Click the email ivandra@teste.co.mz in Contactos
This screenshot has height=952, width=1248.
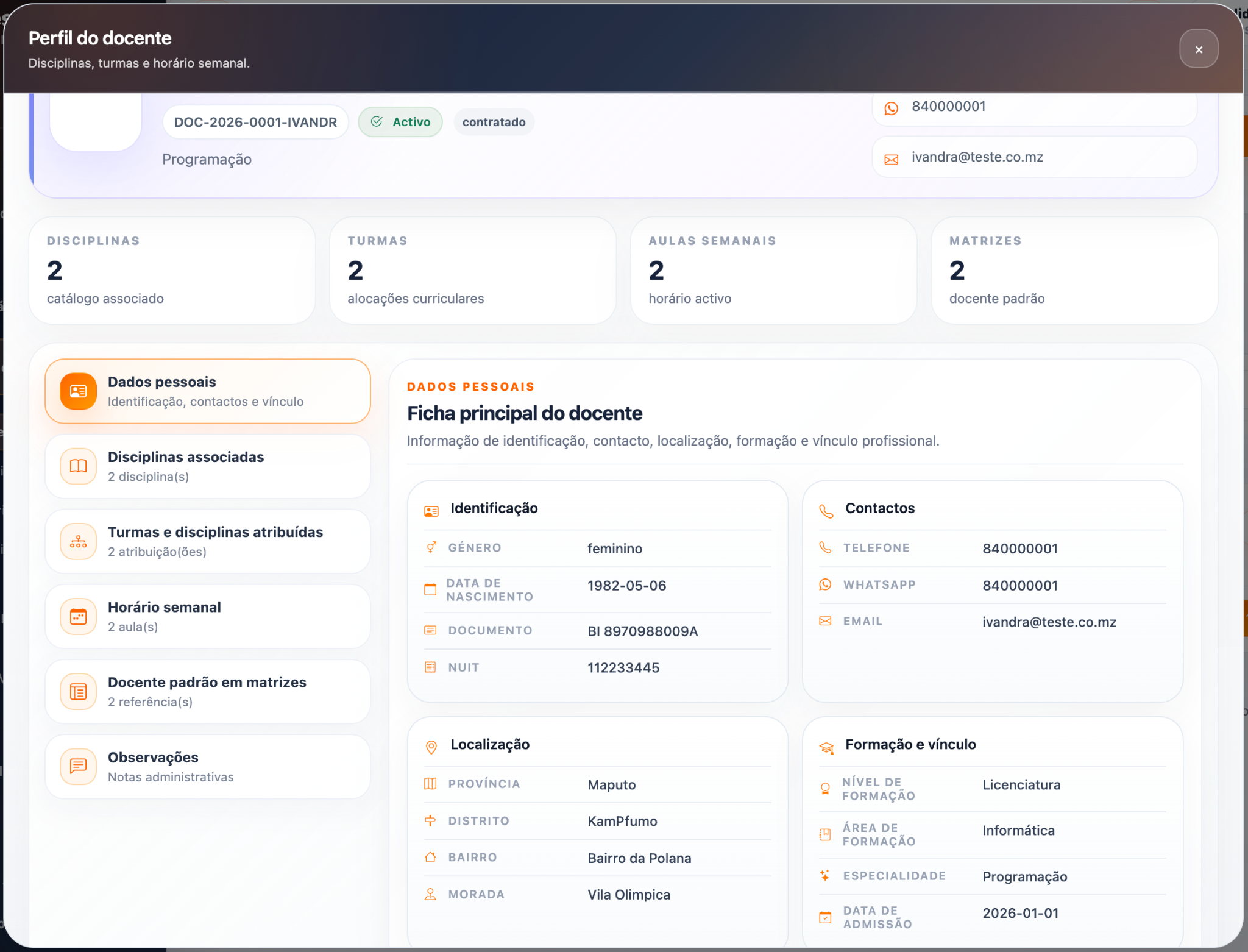[x=1049, y=622]
